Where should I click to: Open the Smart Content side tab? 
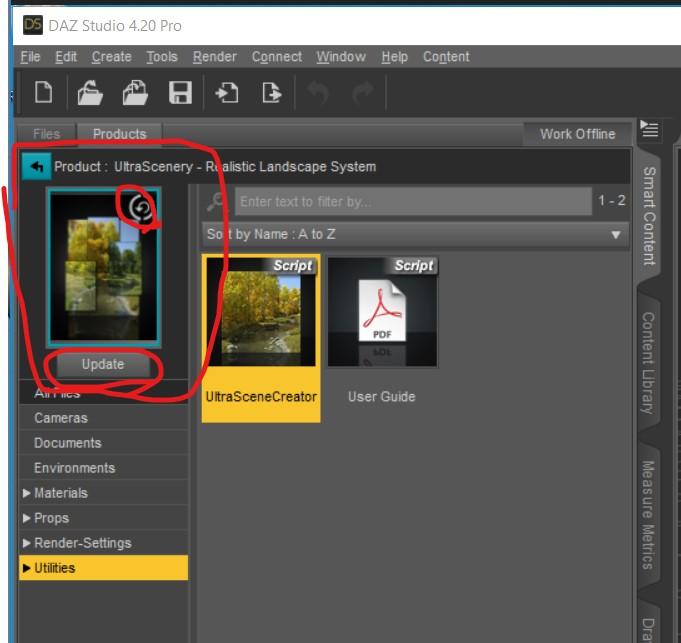(649, 216)
